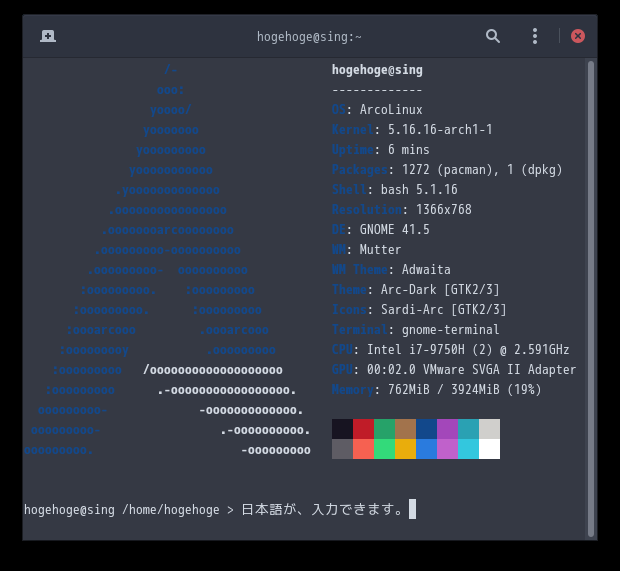
Task: Click the dark green color swatch
Action: click(x=384, y=429)
